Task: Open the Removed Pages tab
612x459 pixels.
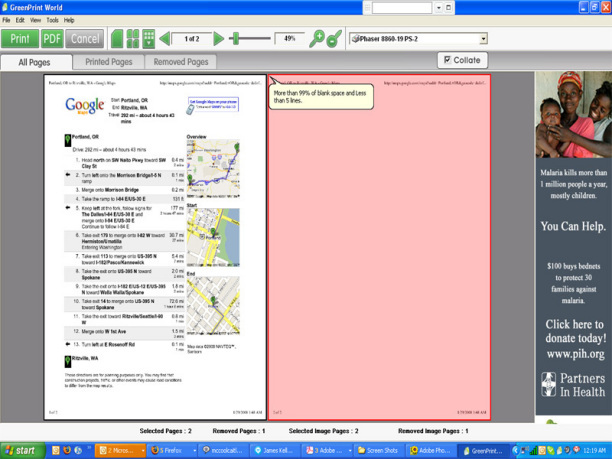Action: pyautogui.click(x=180, y=62)
